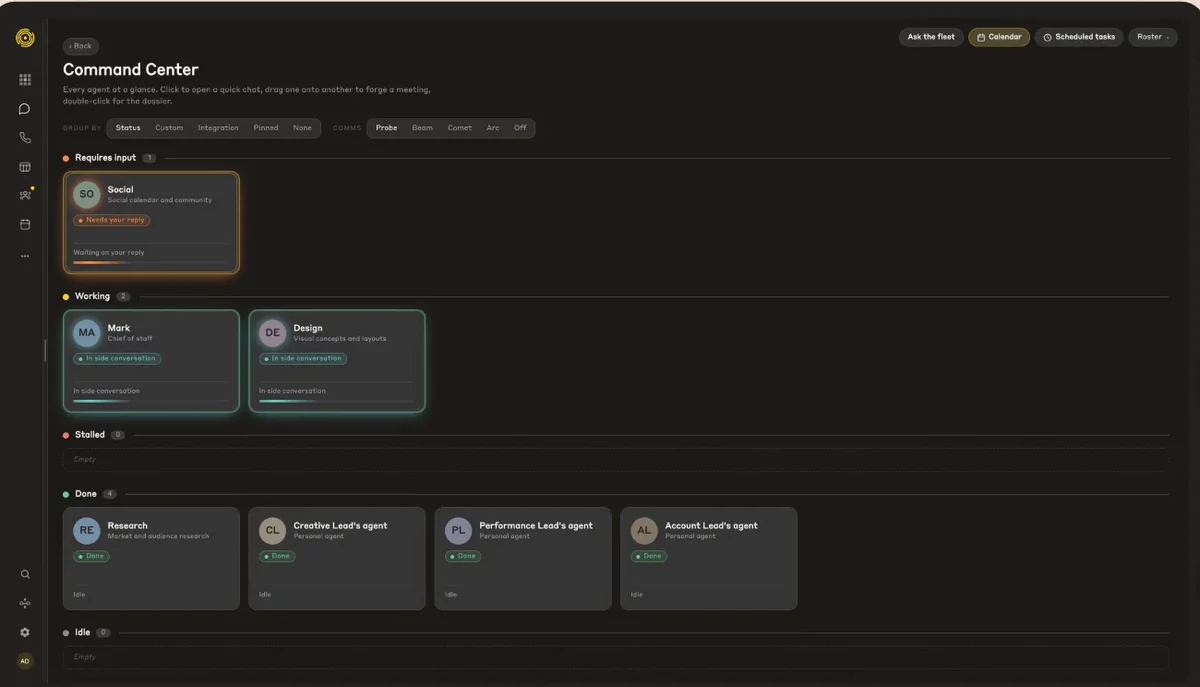1200x687 pixels.
Task: Collapse the Done section header
Action: [x=86, y=494]
